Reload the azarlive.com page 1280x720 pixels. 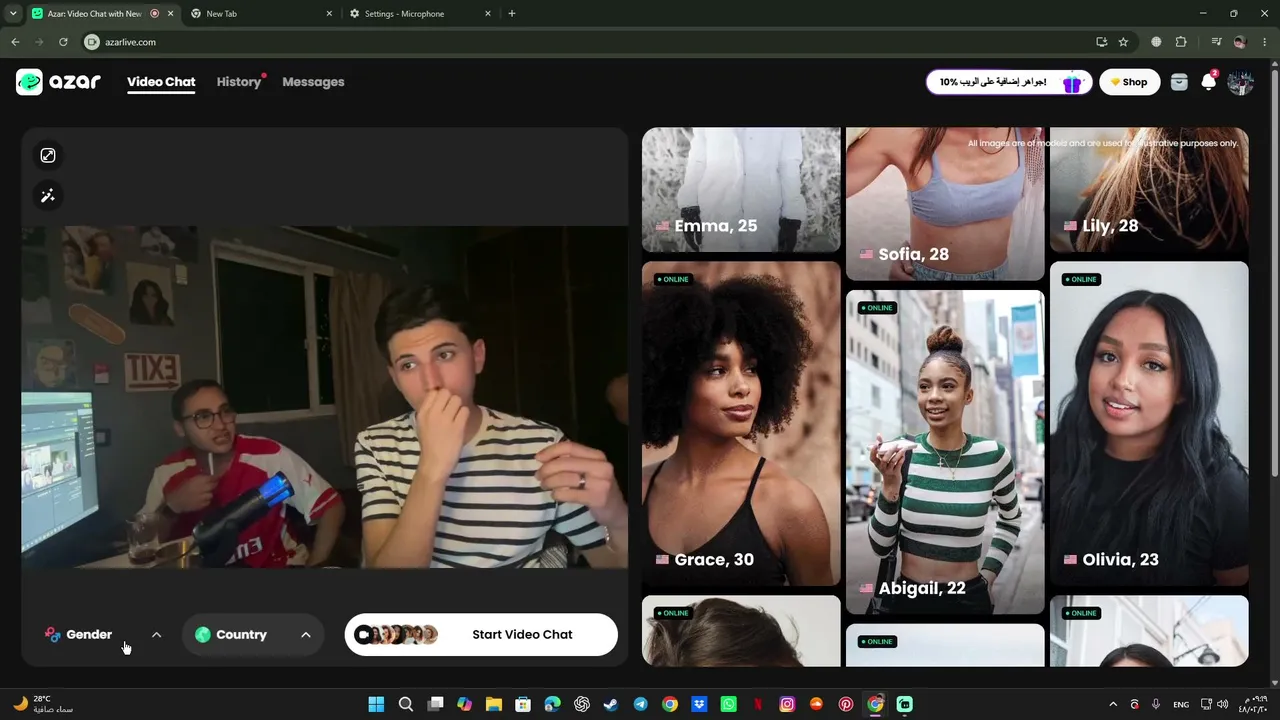pos(63,42)
